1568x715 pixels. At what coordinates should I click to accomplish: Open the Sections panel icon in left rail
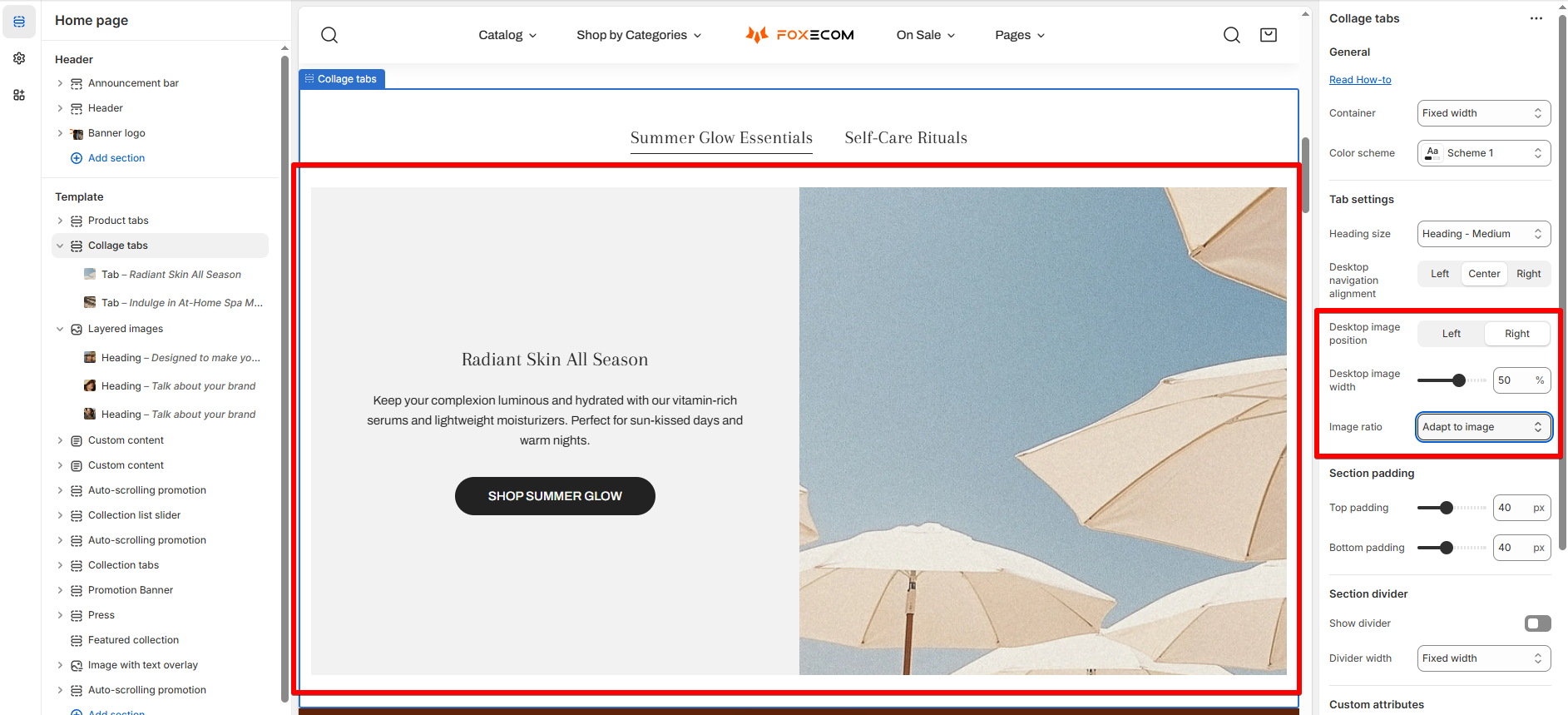coord(19,22)
